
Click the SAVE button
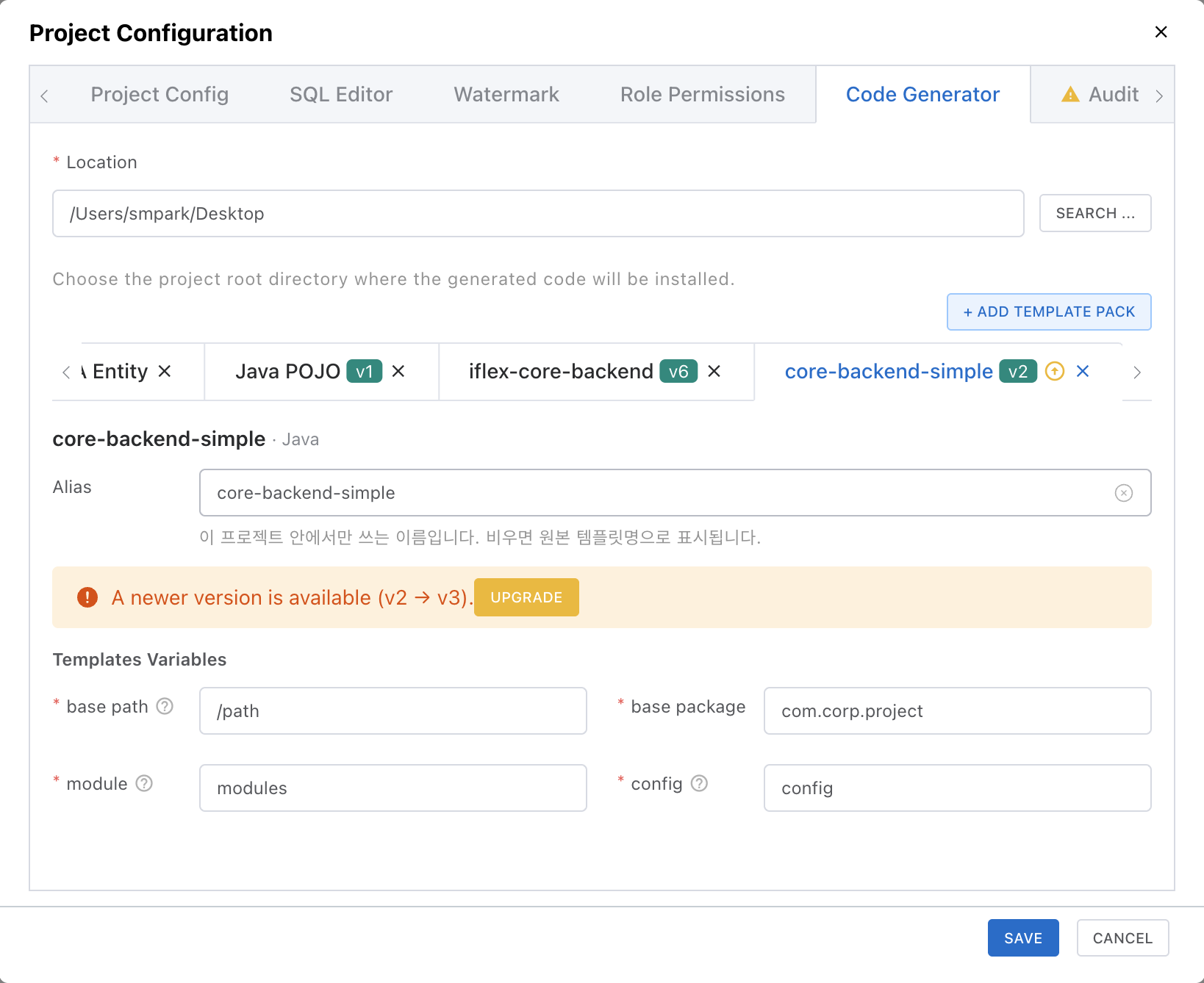[1023, 938]
